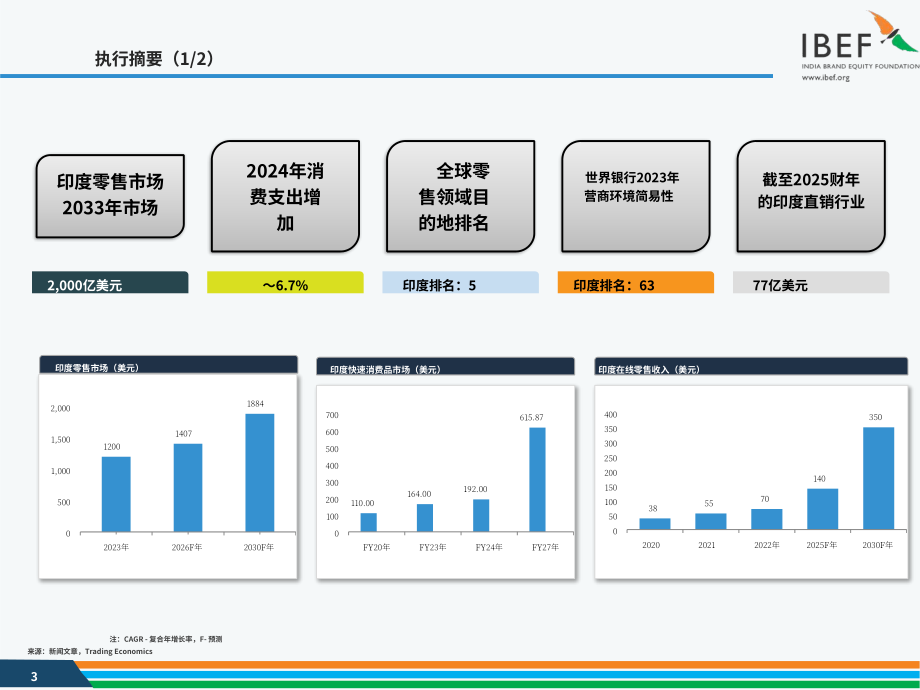Click the FY20年 axis label
Viewport: 920px width, 690px height.
tap(377, 547)
